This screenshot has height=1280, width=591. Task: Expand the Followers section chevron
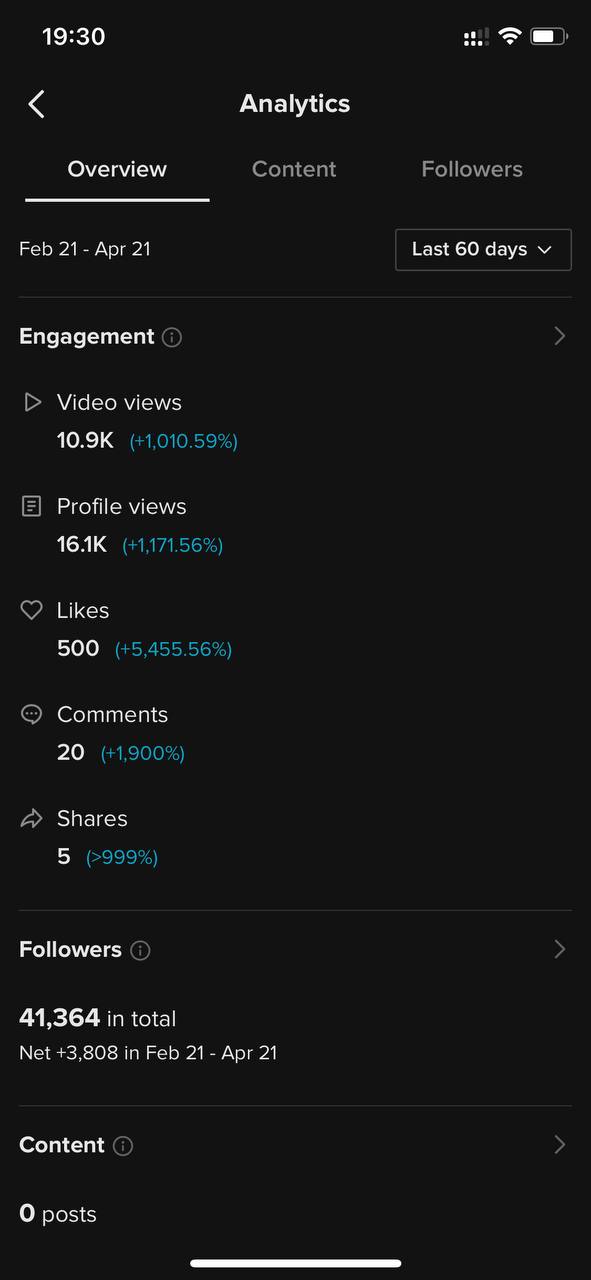560,949
